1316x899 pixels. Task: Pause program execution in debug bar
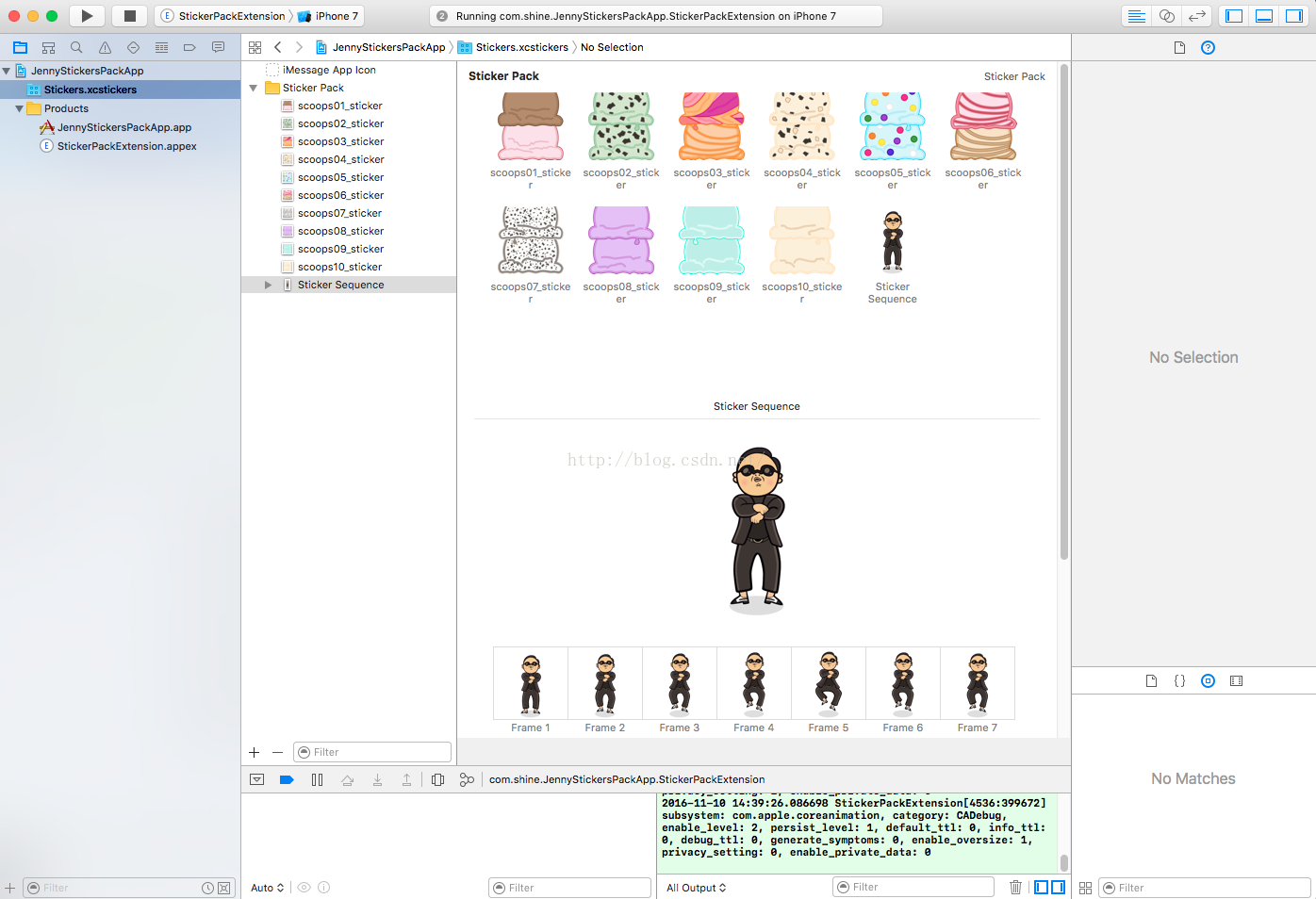tap(317, 779)
